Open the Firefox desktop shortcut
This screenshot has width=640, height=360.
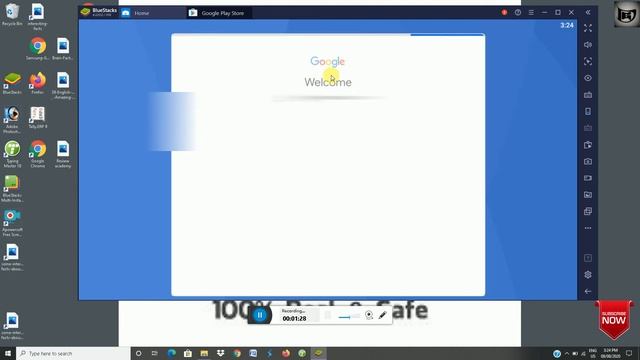(x=38, y=83)
